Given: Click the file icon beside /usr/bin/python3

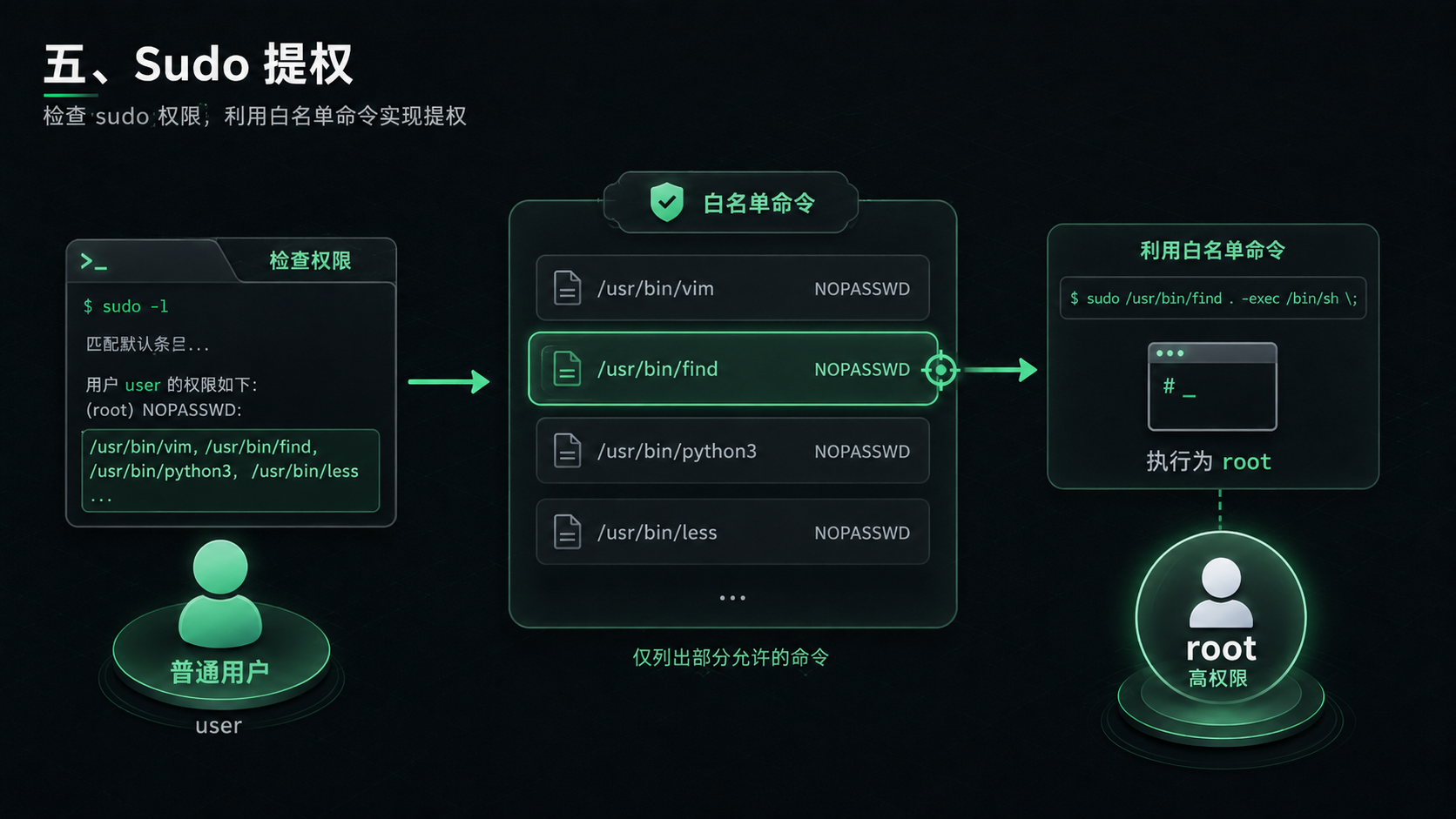Looking at the screenshot, I should (x=568, y=451).
